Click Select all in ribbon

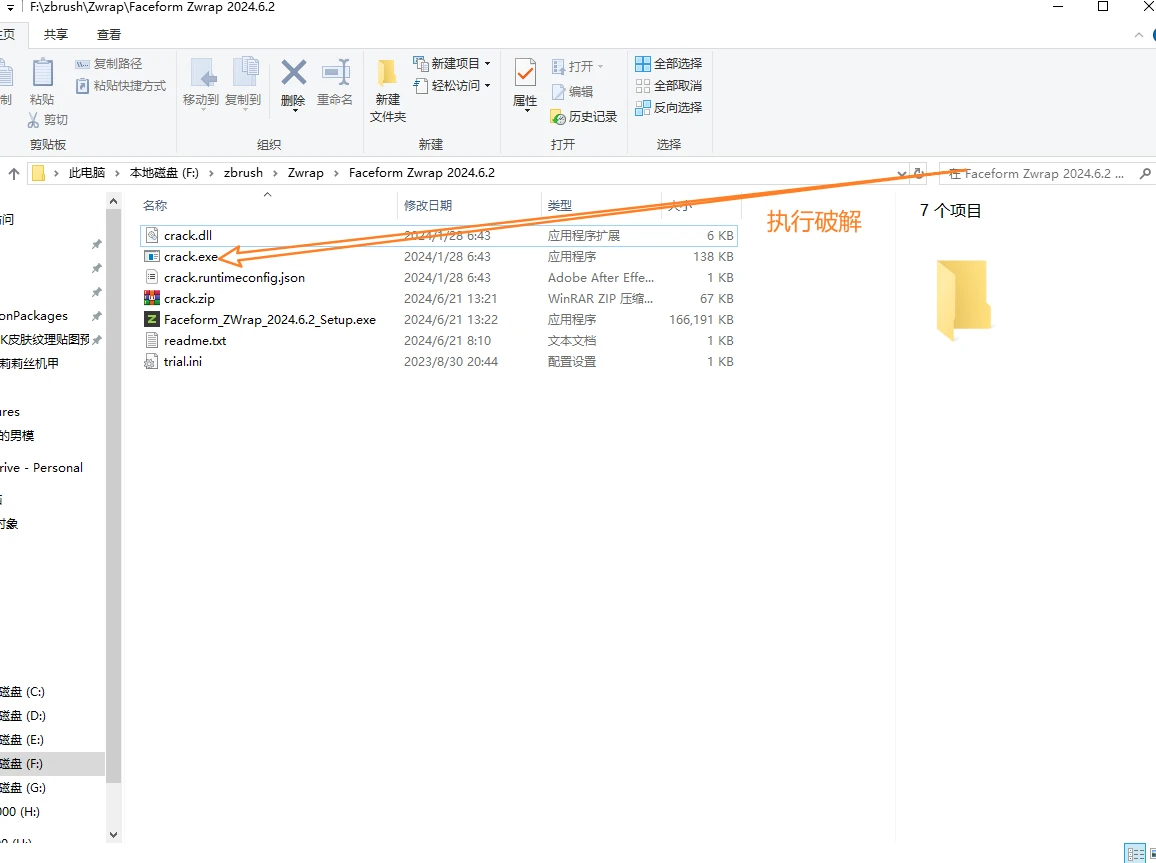(x=669, y=63)
